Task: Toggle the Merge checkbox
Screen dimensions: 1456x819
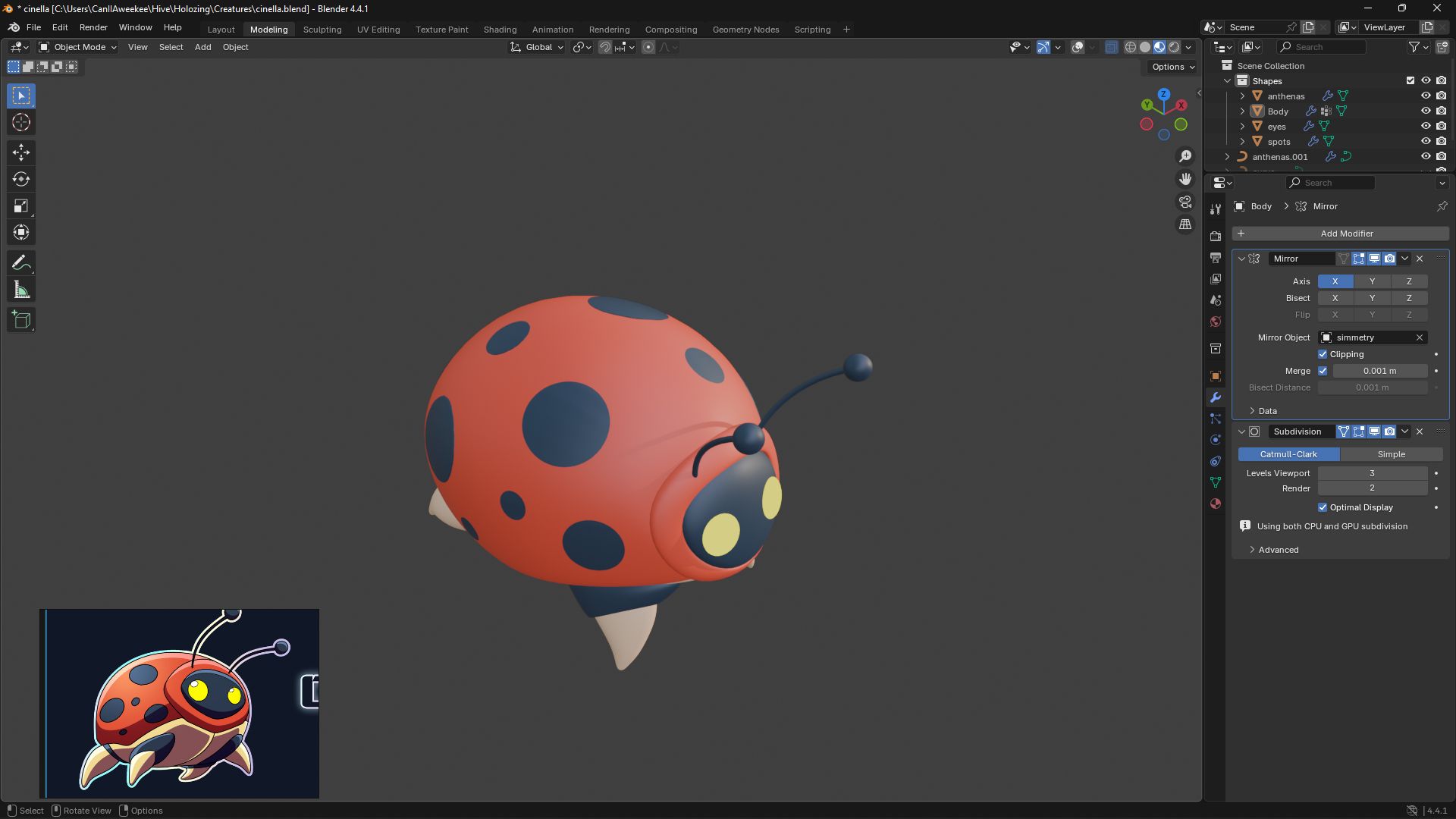Action: pyautogui.click(x=1323, y=371)
